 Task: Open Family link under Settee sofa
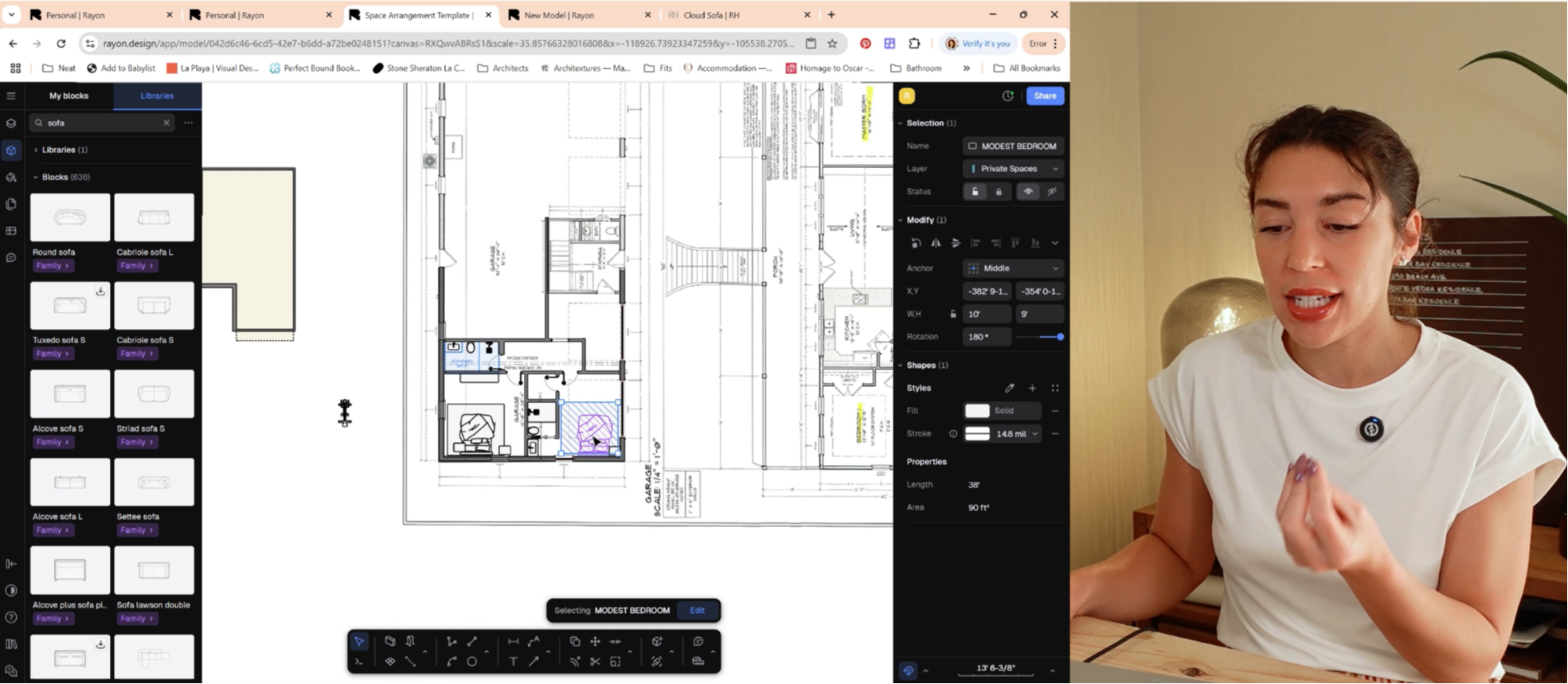point(136,530)
